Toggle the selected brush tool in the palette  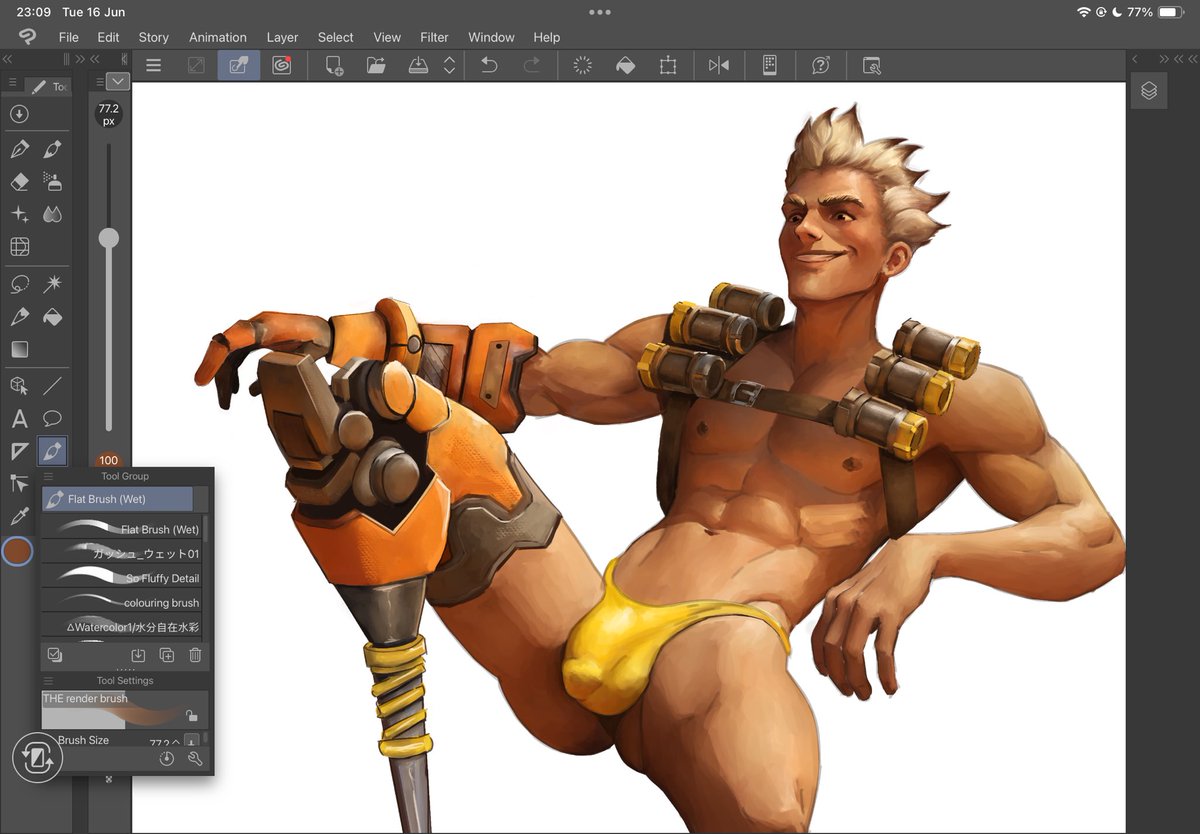tap(53, 452)
